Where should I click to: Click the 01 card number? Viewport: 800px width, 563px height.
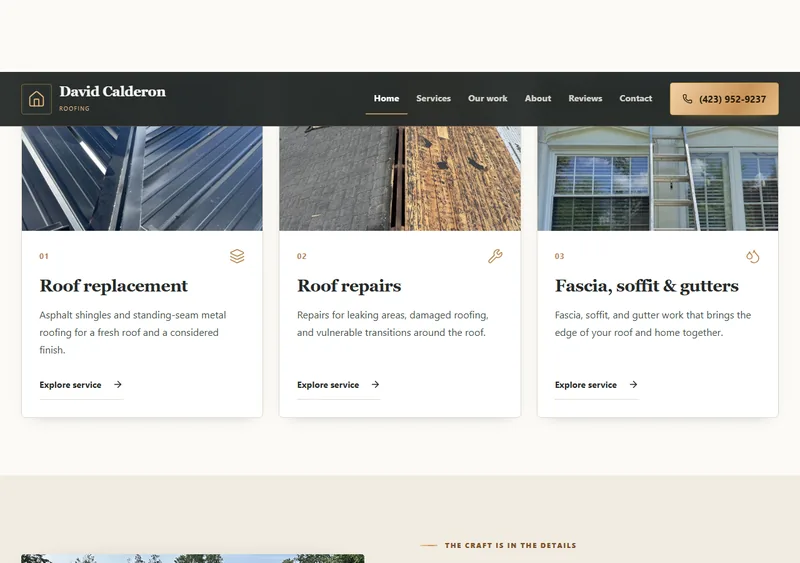(x=44, y=256)
